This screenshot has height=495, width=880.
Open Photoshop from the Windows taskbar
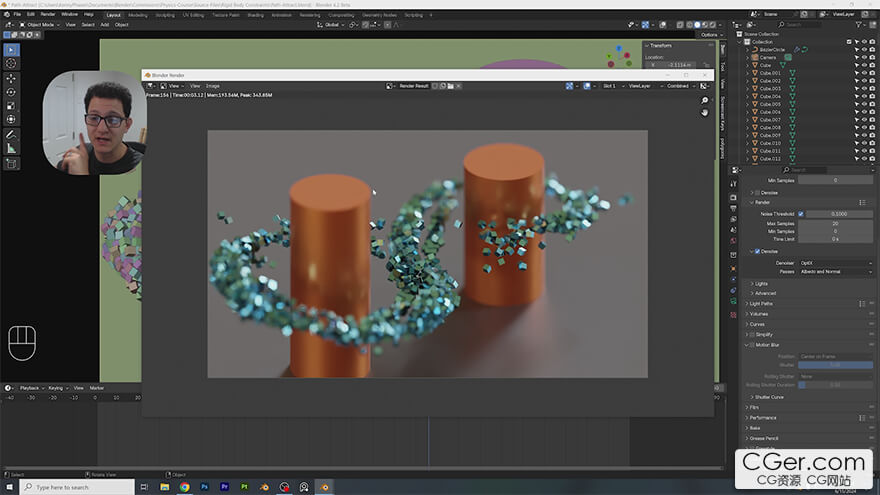point(205,487)
